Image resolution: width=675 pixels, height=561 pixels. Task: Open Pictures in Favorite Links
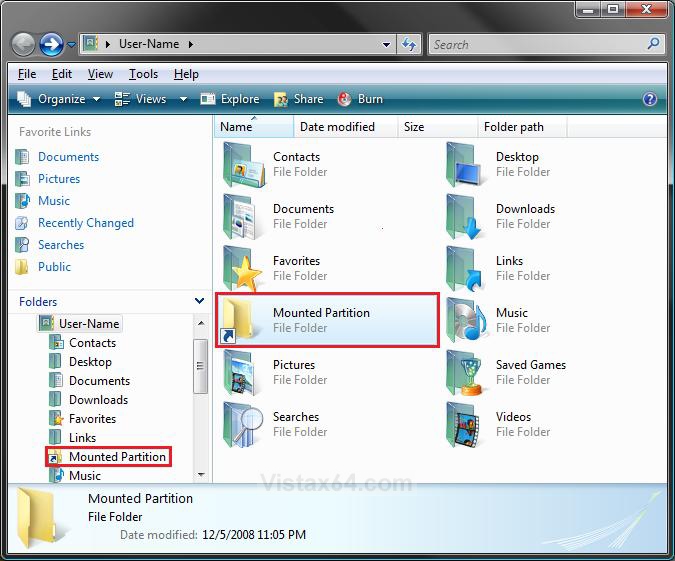click(48, 179)
